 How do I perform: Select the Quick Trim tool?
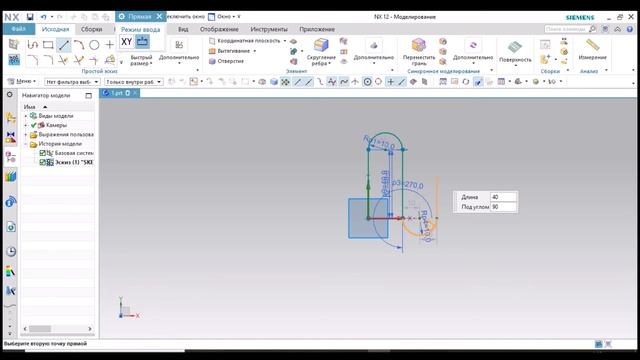(63, 60)
